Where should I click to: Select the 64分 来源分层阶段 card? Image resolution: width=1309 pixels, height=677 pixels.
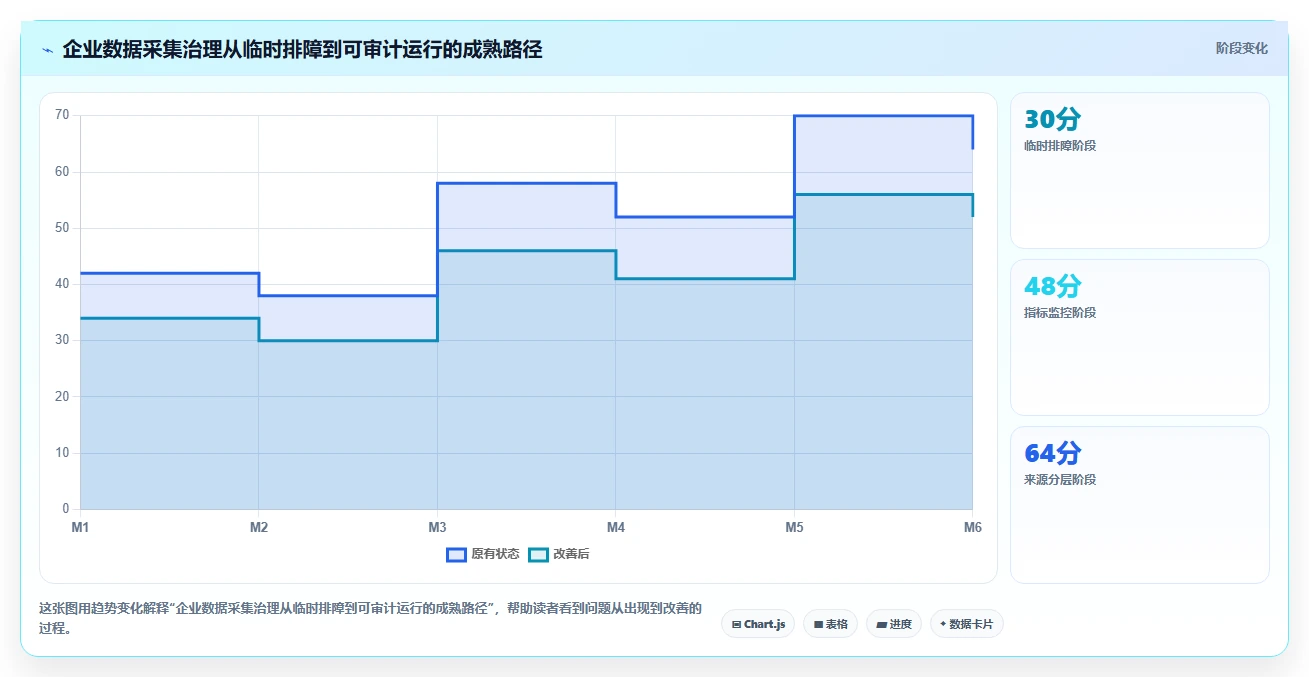[x=1140, y=505]
